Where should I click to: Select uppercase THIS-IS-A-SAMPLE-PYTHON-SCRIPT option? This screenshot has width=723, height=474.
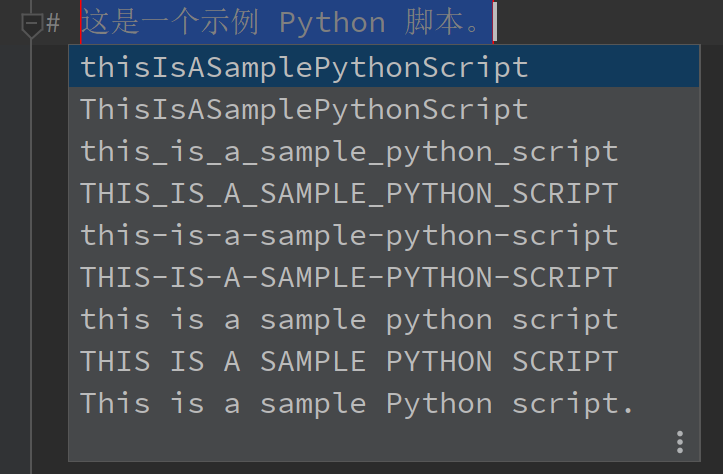click(x=349, y=277)
